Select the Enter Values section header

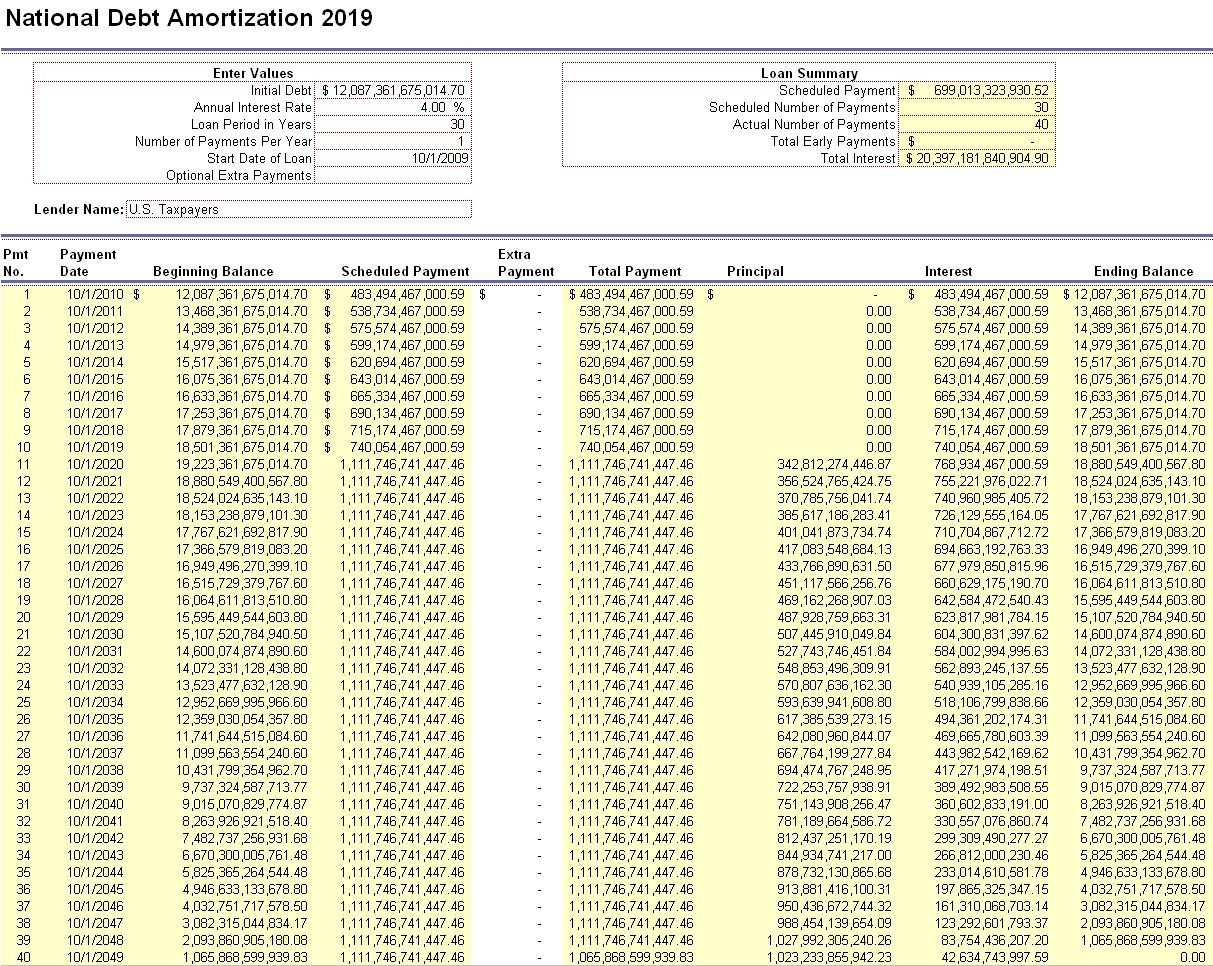coord(253,73)
